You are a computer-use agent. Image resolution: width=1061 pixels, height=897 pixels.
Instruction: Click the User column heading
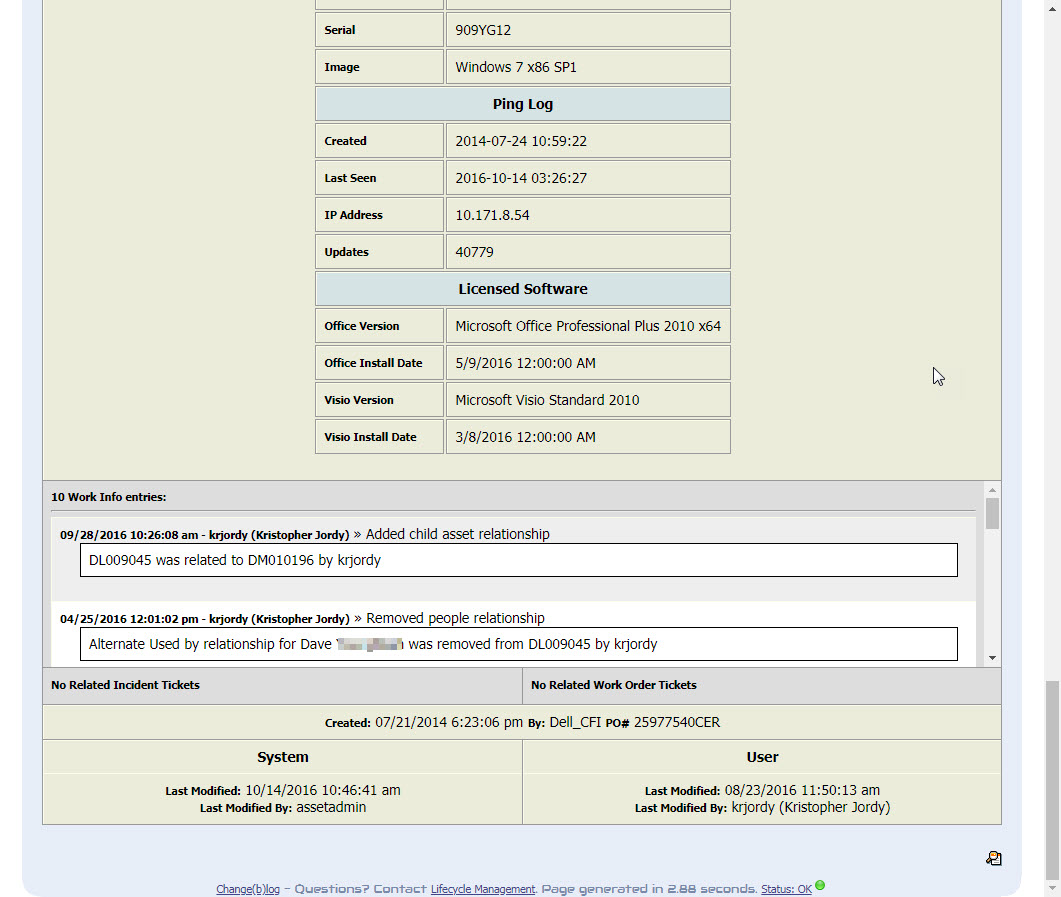[x=763, y=757]
